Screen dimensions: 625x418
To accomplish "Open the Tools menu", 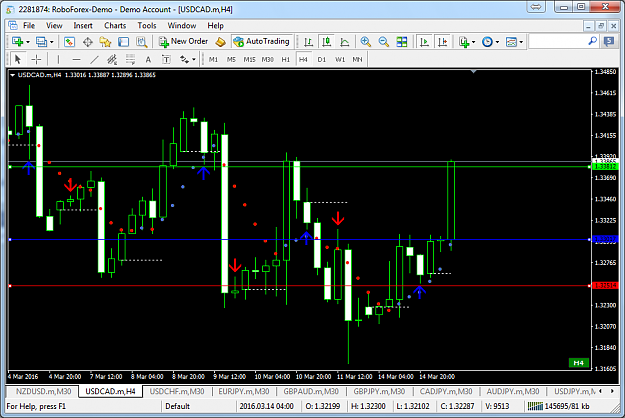I will tap(147, 26).
